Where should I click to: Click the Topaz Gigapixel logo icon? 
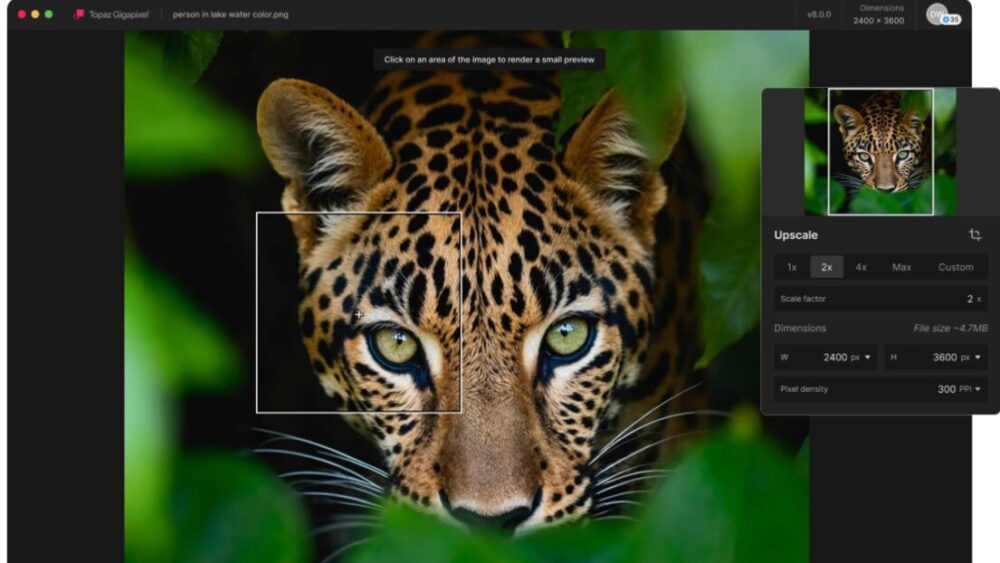(79, 15)
